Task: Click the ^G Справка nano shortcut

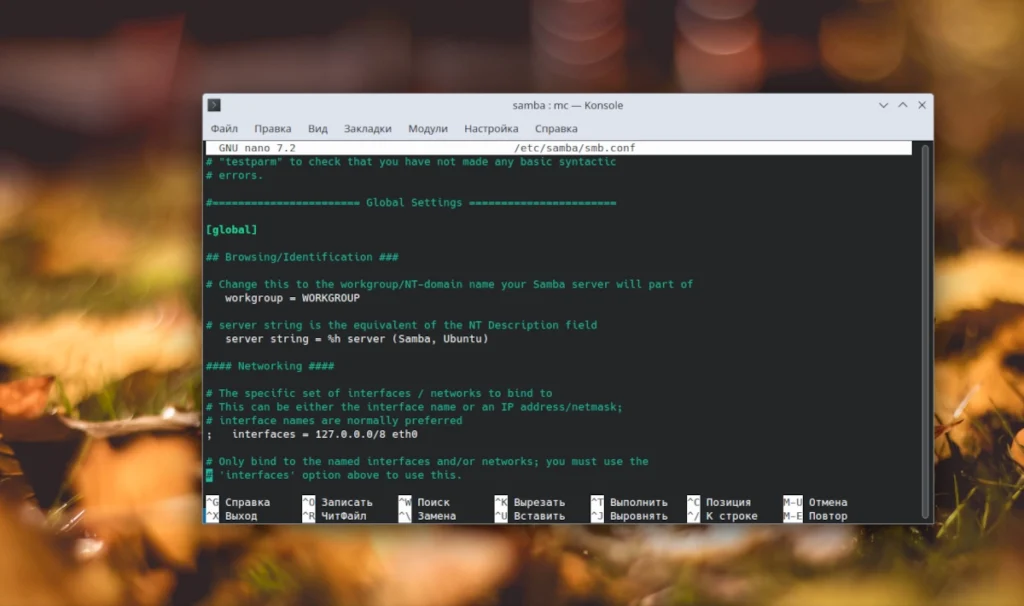Action: click(x=238, y=502)
